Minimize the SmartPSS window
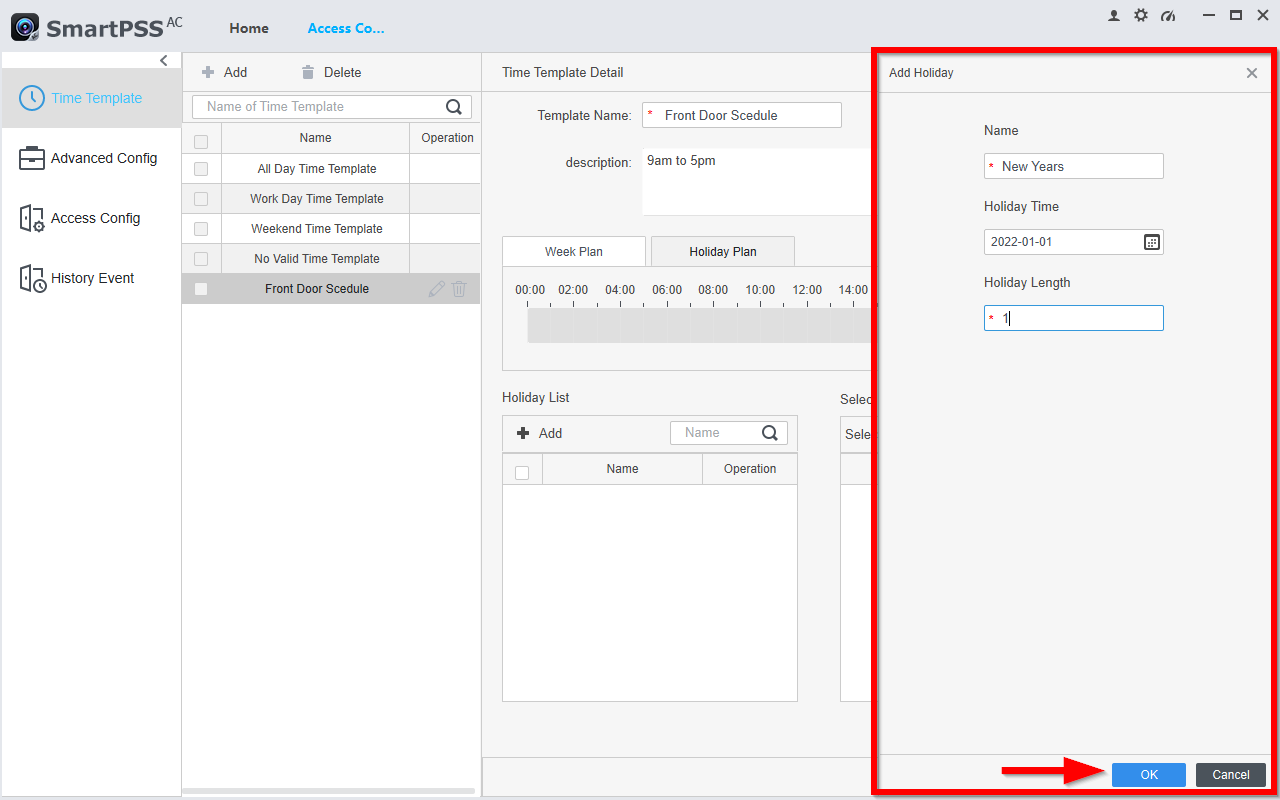Screen dimensions: 1280x800 click(1210, 15)
